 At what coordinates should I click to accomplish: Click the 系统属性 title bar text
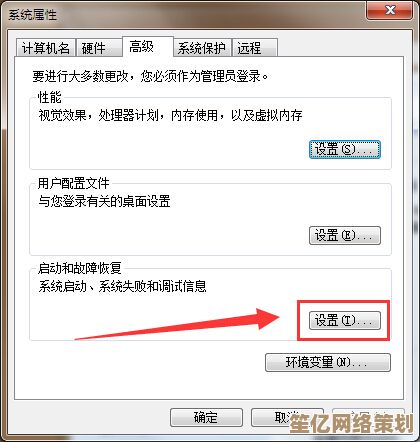[32, 15]
